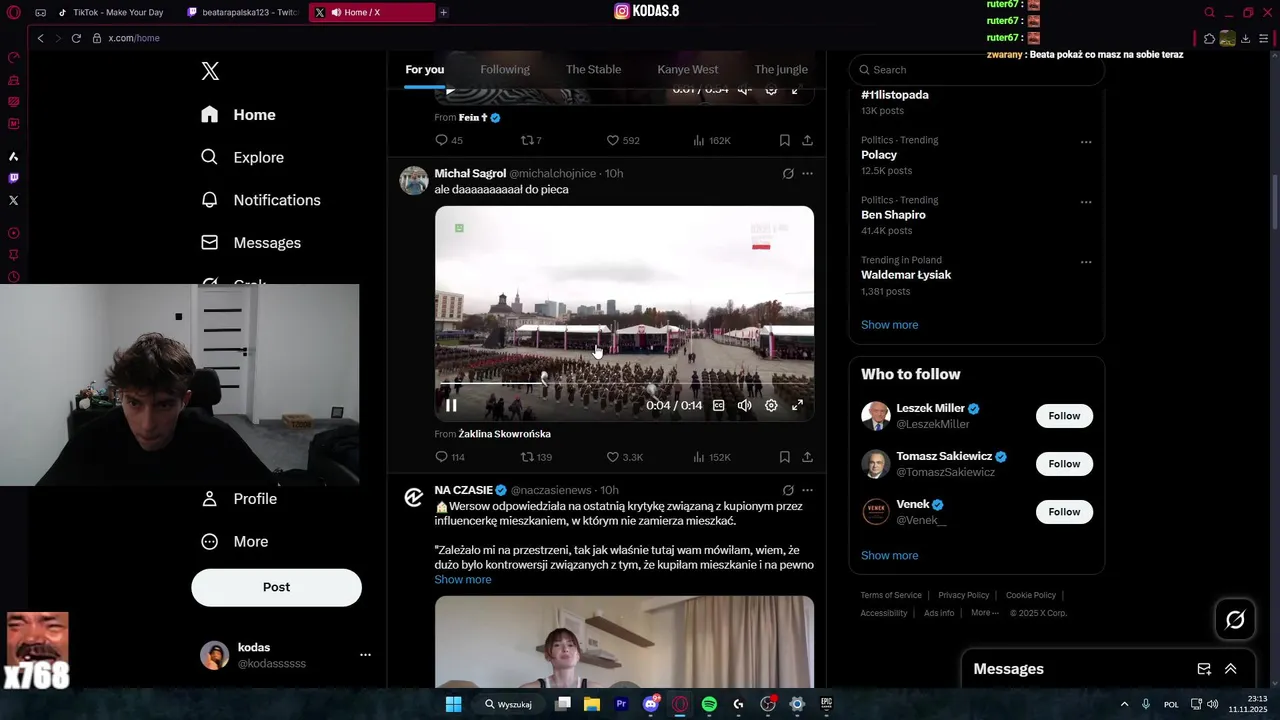Open Profile in X sidebar

[x=239, y=499]
